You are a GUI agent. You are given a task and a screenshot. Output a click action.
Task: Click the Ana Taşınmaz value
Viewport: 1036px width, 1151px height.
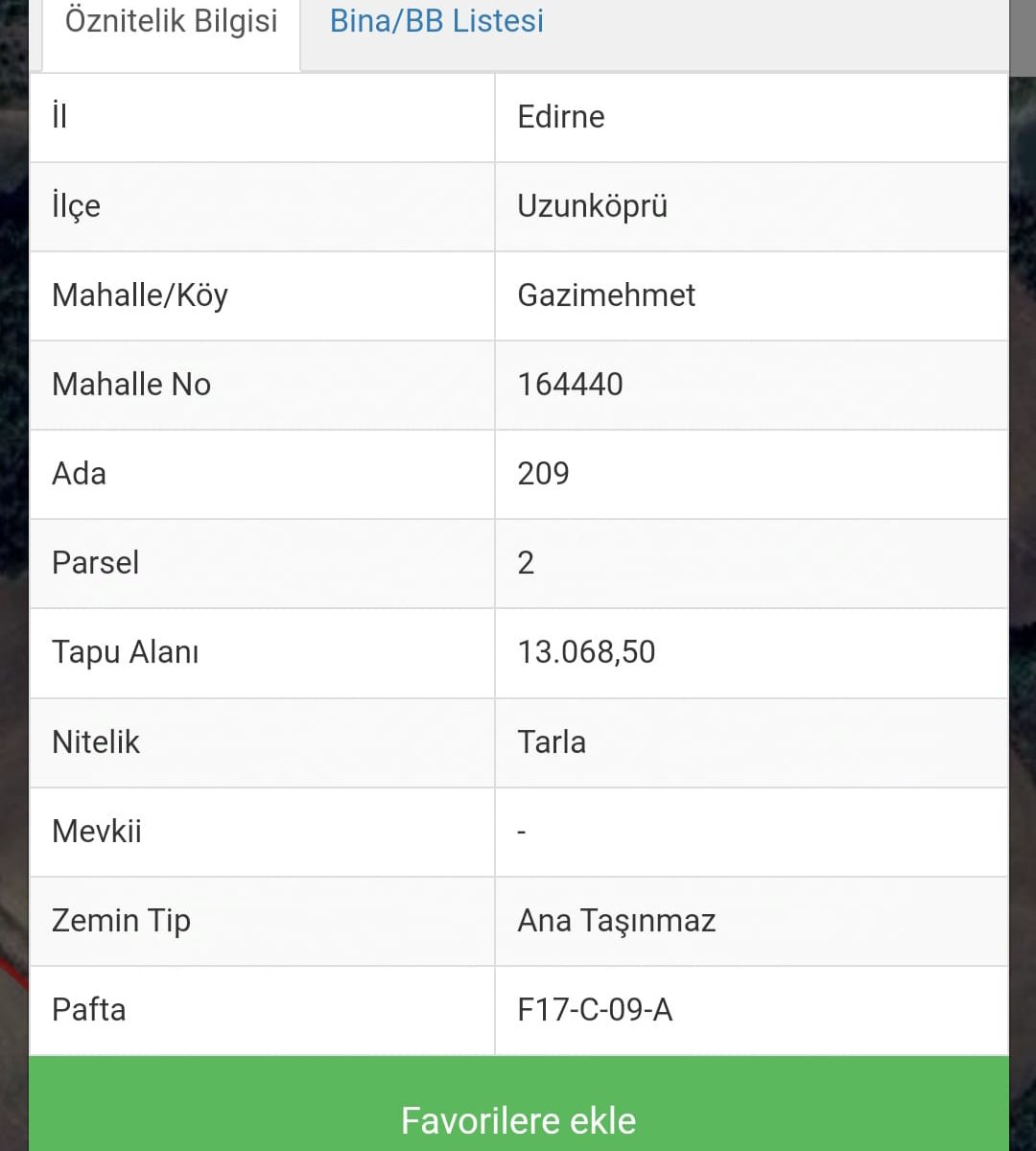[616, 921]
